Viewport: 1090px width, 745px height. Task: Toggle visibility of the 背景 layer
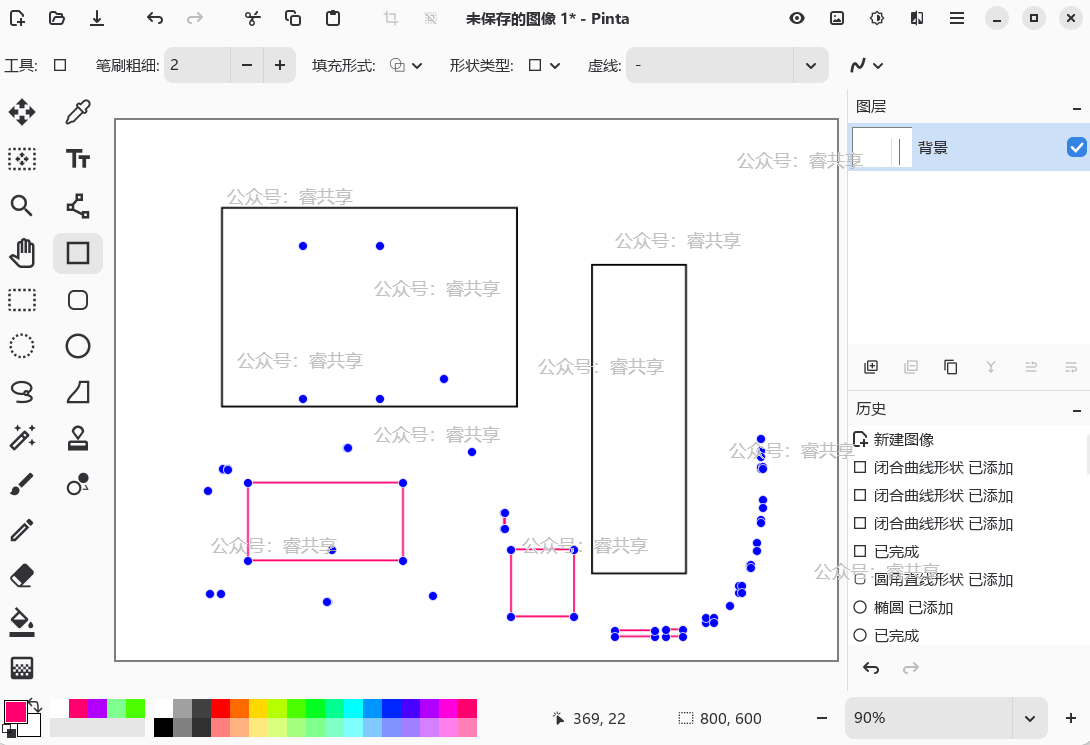pyautogui.click(x=1076, y=148)
